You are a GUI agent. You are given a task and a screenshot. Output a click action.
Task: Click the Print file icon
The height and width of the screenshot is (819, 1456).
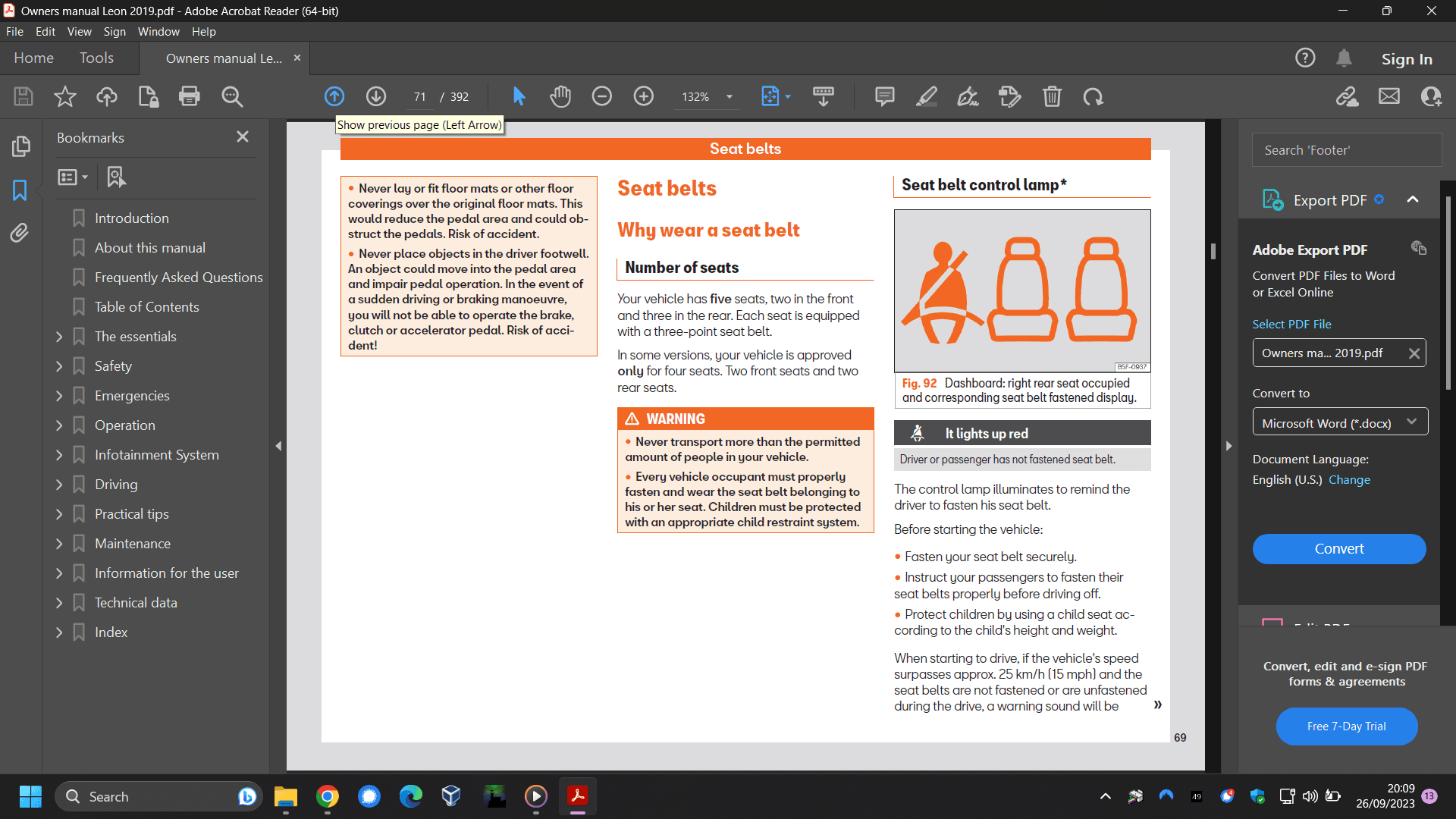tap(190, 96)
